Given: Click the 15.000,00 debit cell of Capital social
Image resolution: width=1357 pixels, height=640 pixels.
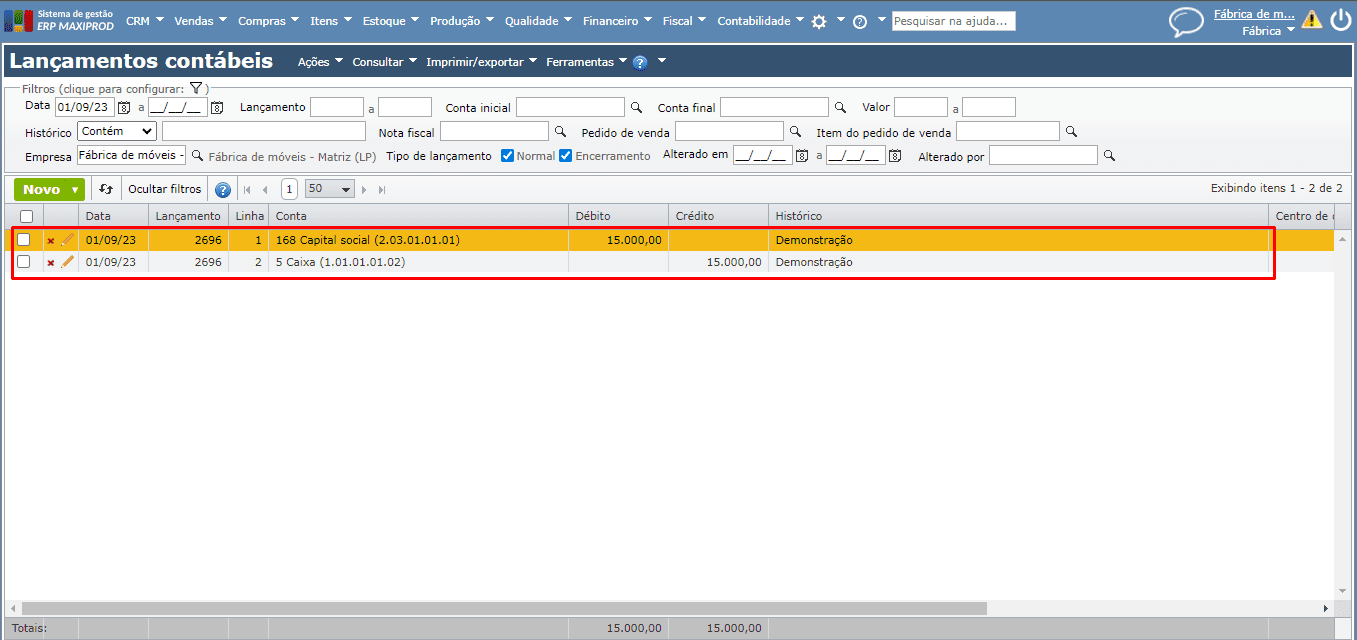Looking at the screenshot, I should tap(618, 240).
